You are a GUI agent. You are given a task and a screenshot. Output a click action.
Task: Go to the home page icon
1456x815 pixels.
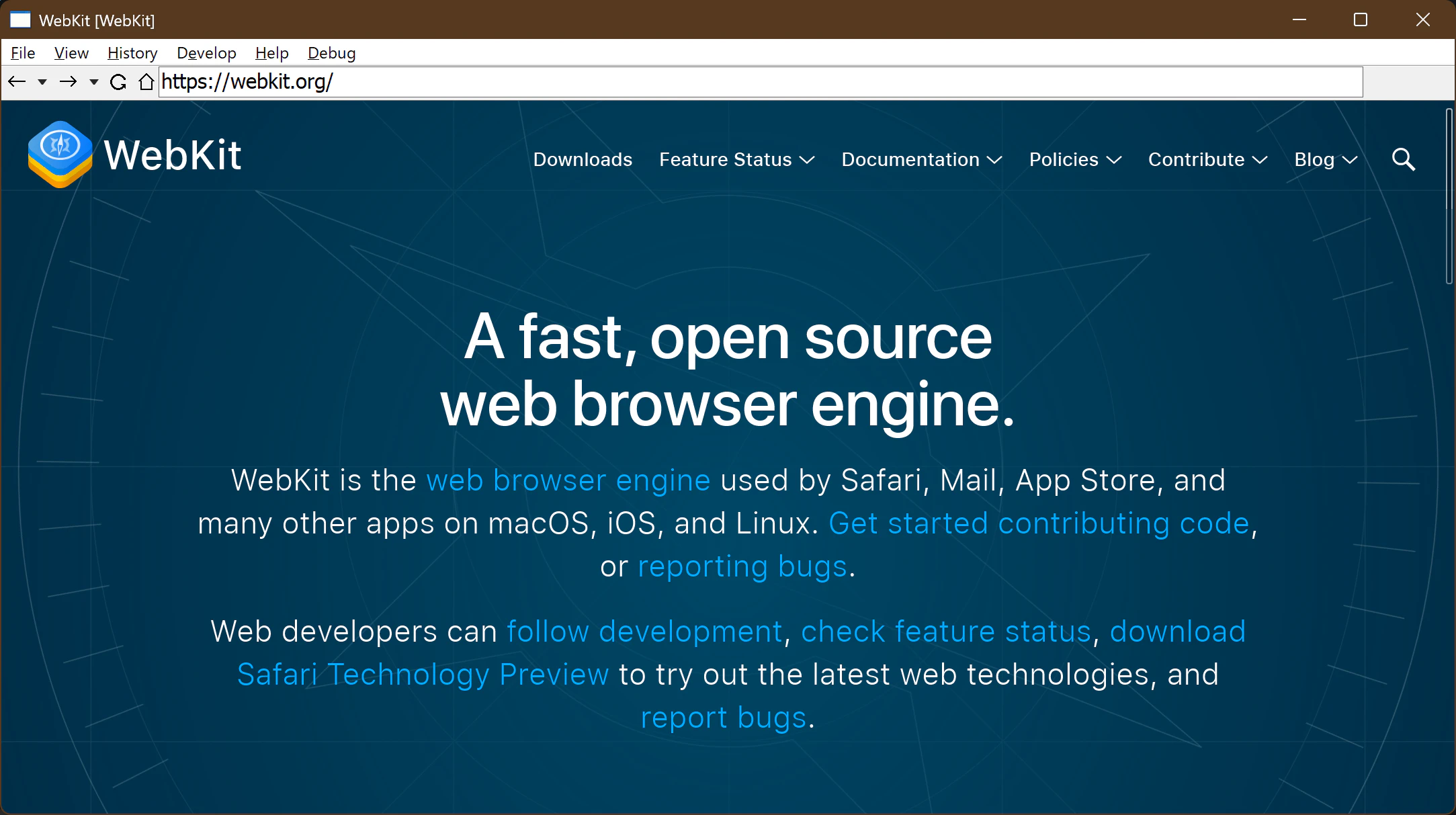click(x=146, y=82)
